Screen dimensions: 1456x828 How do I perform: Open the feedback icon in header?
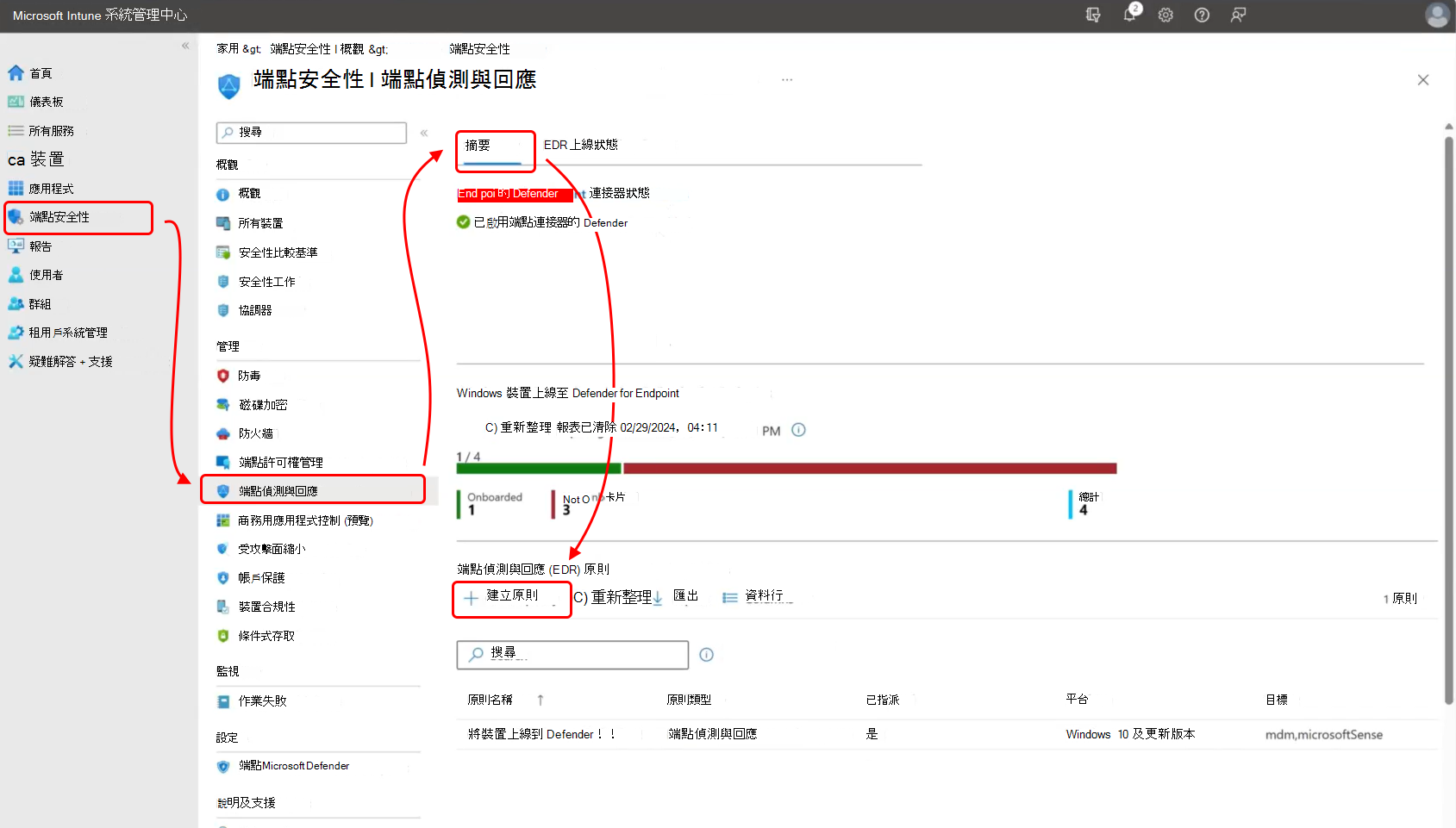(1238, 15)
